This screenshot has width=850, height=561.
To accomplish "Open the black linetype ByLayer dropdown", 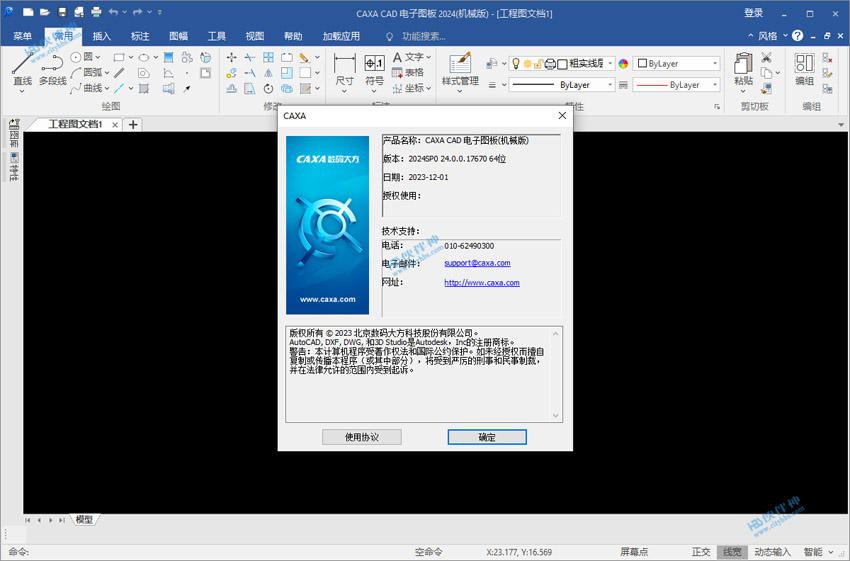I will tap(561, 85).
